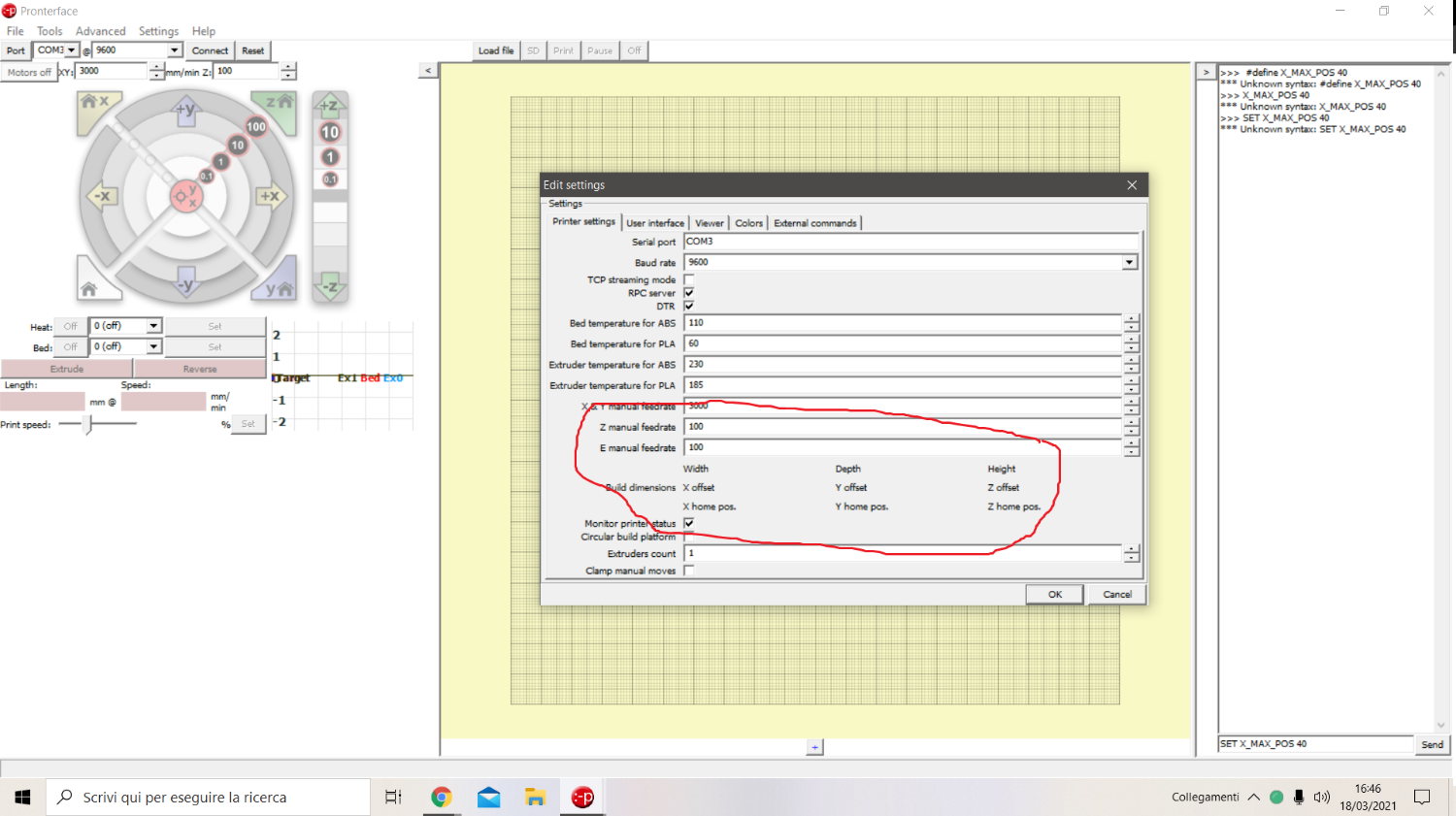This screenshot has width=1456, height=816.
Task: Click the Reset button
Action: [x=253, y=50]
